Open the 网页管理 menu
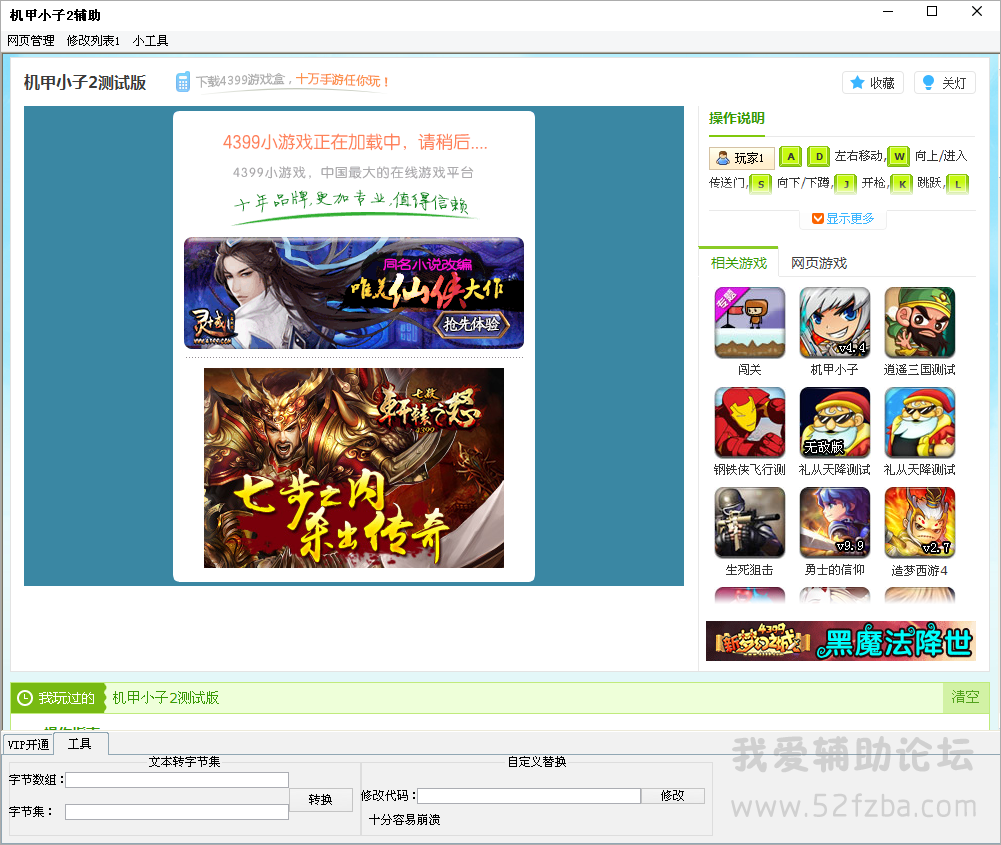Screen dimensions: 1001x845 31,41
